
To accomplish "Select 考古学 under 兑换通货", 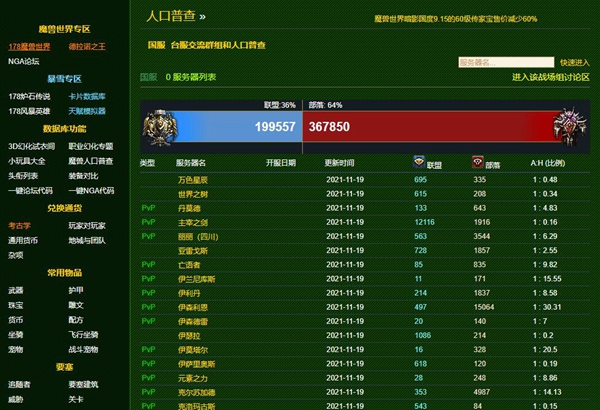I will pos(19,225).
